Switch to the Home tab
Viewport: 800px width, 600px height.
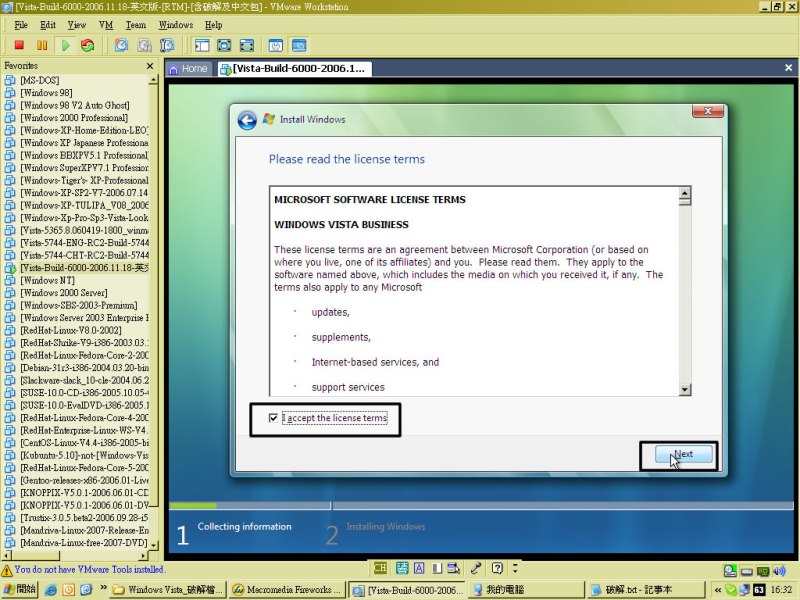coord(188,69)
